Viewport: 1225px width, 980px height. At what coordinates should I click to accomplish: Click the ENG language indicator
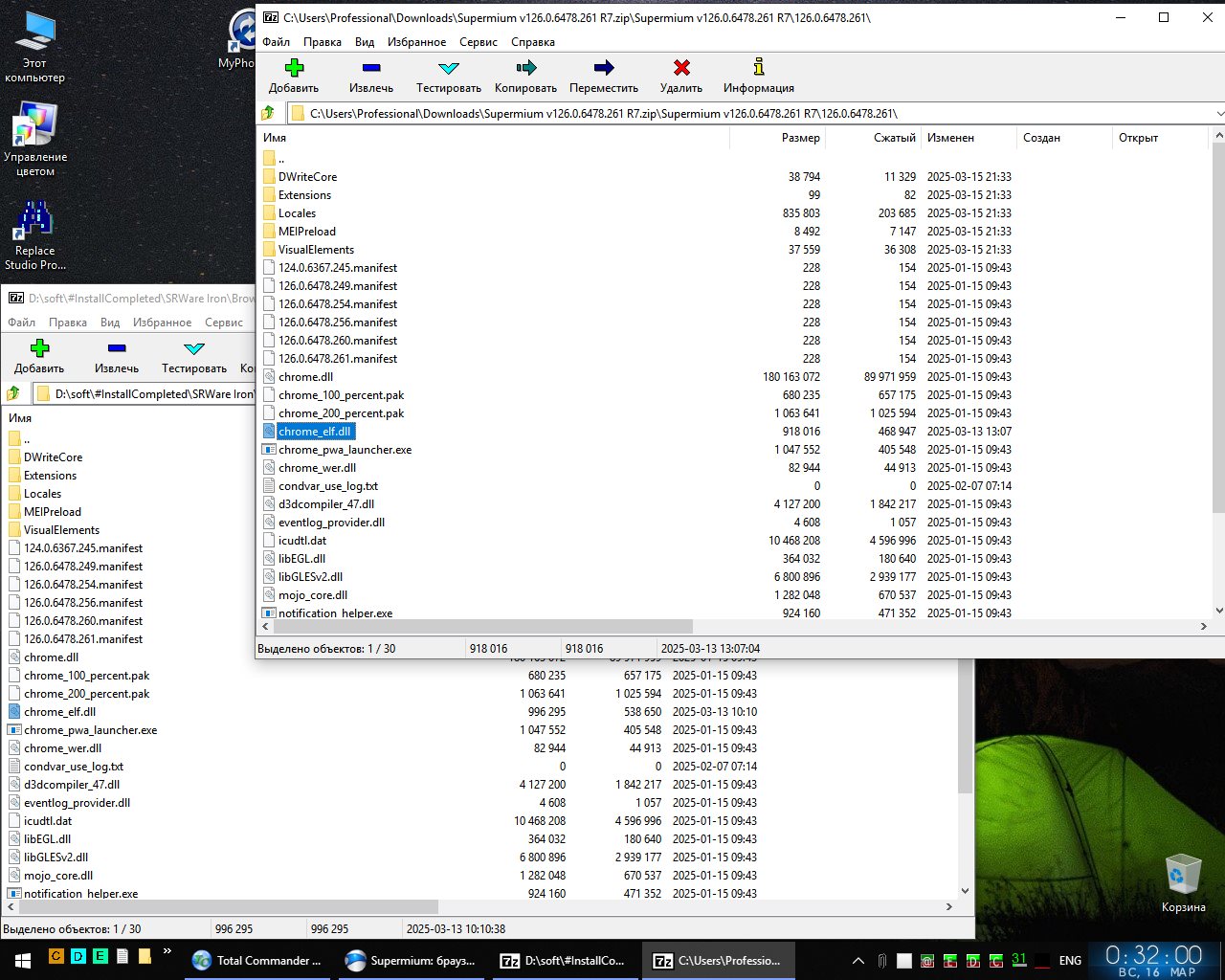coord(1070,960)
